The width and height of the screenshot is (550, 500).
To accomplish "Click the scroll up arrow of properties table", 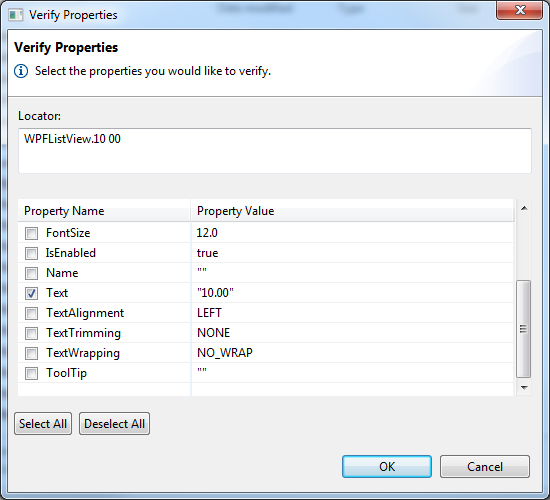I will (x=524, y=208).
